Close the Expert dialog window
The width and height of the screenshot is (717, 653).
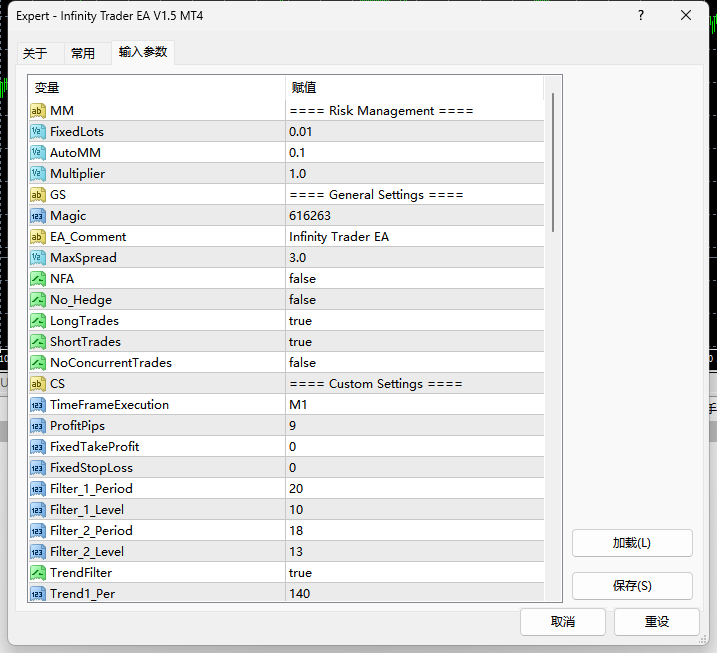click(685, 16)
